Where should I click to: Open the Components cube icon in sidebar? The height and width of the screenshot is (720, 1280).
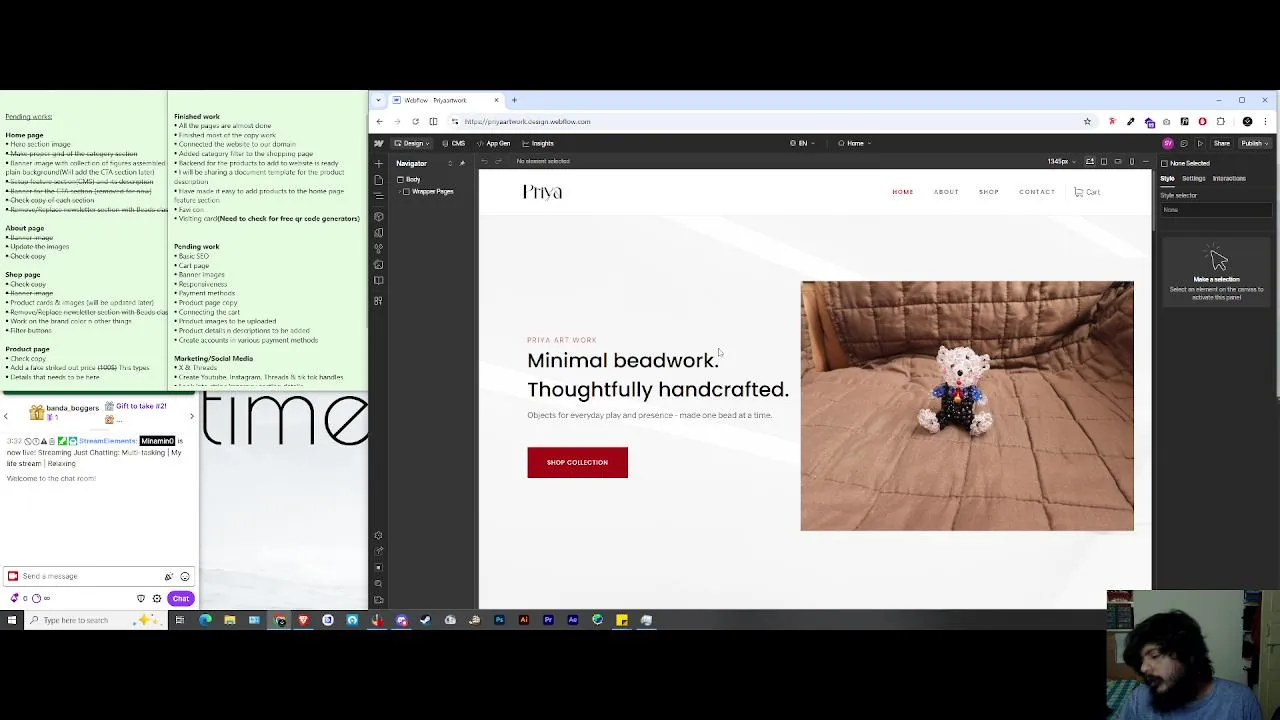tap(378, 216)
